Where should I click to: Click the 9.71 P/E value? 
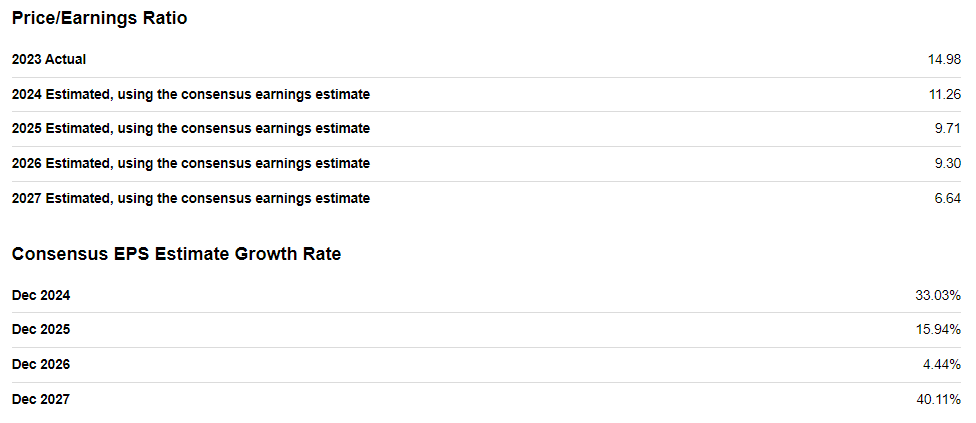point(948,128)
